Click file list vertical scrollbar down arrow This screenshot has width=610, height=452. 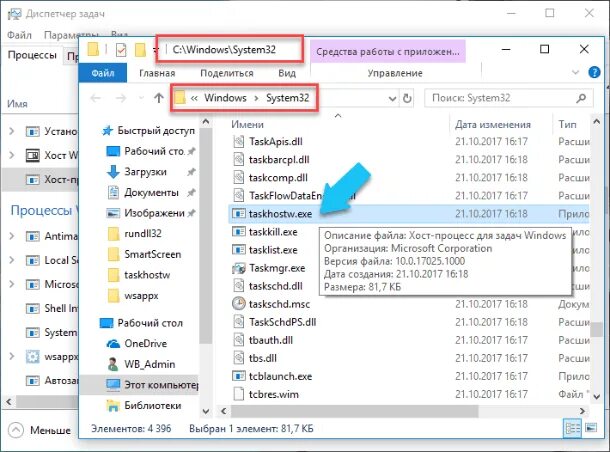click(596, 397)
